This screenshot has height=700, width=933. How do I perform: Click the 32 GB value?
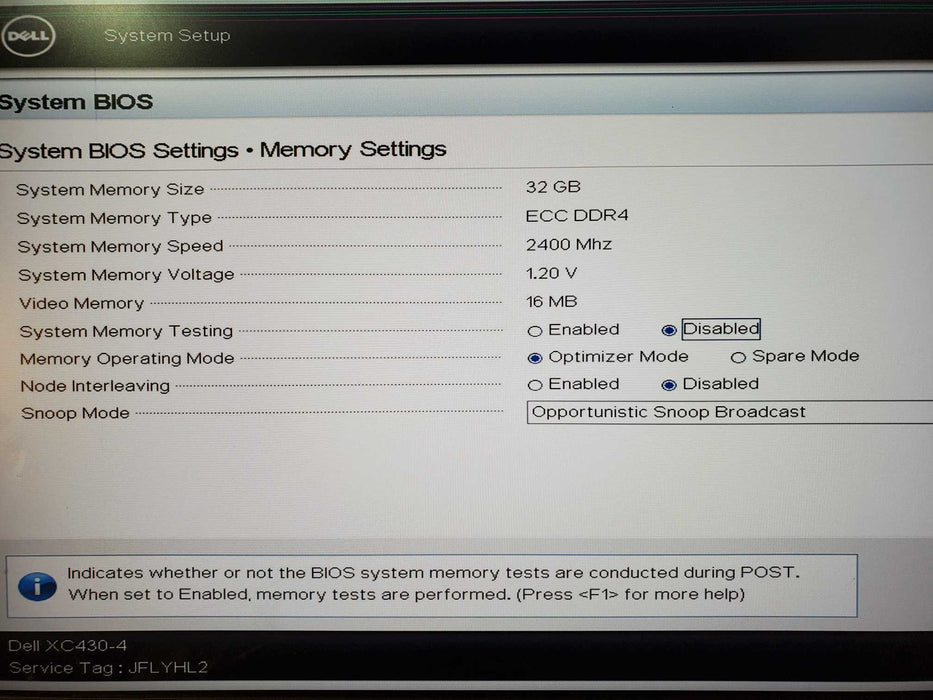click(x=553, y=187)
